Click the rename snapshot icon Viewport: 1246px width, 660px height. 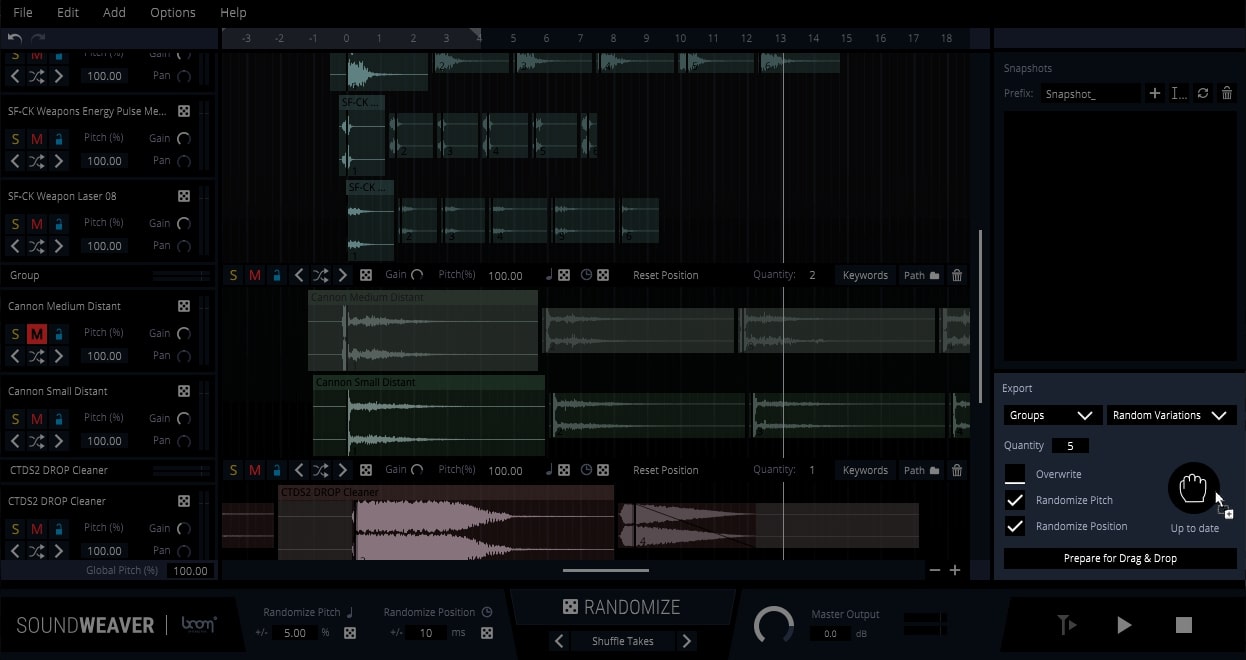pos(1179,93)
